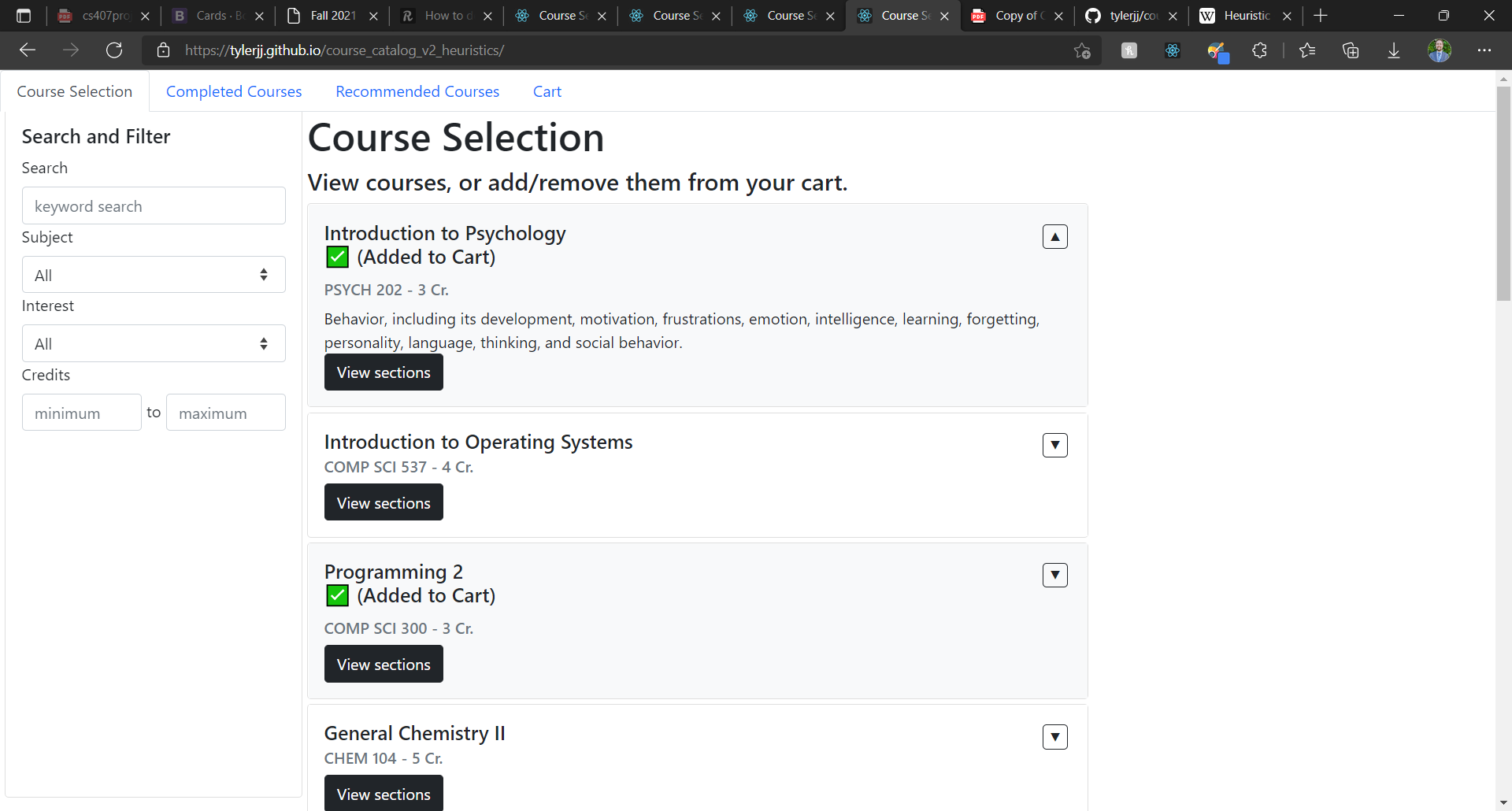
Task: Expand the Introduction to Operating Systems card
Action: click(x=1054, y=446)
